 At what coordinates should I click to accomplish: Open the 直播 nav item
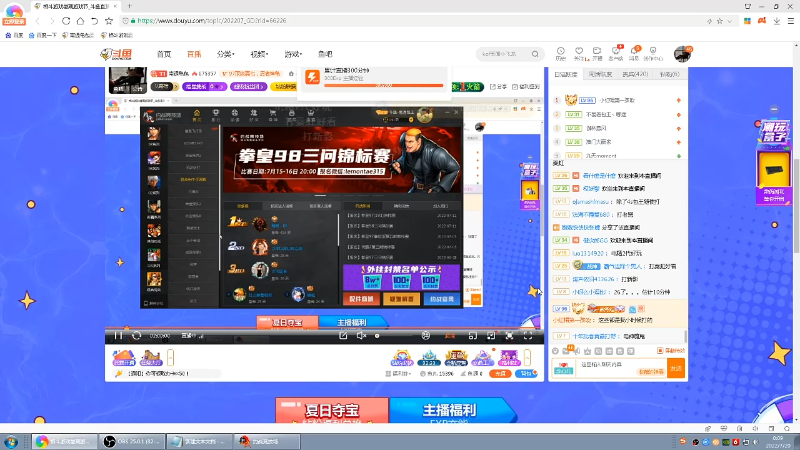click(x=194, y=54)
